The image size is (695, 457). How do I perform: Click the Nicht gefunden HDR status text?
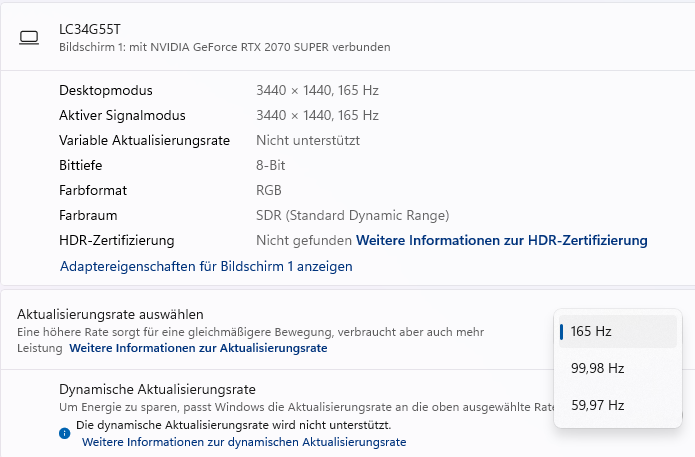pyautogui.click(x=304, y=240)
